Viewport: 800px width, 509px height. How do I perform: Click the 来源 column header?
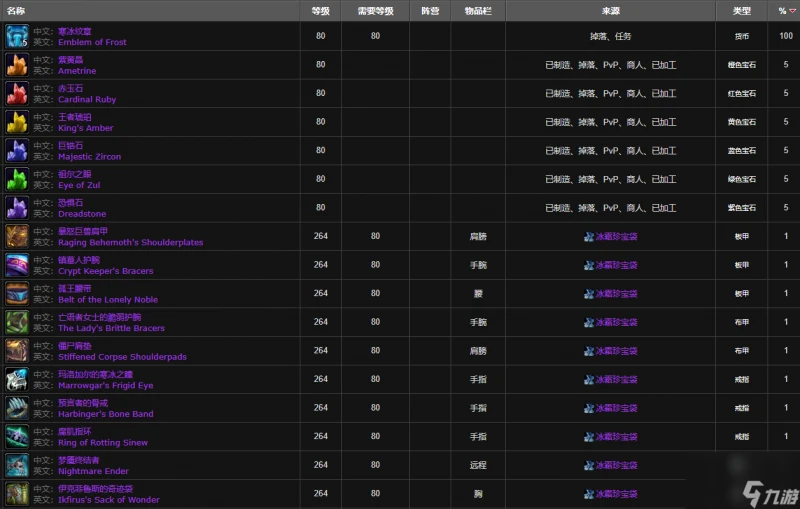611,11
